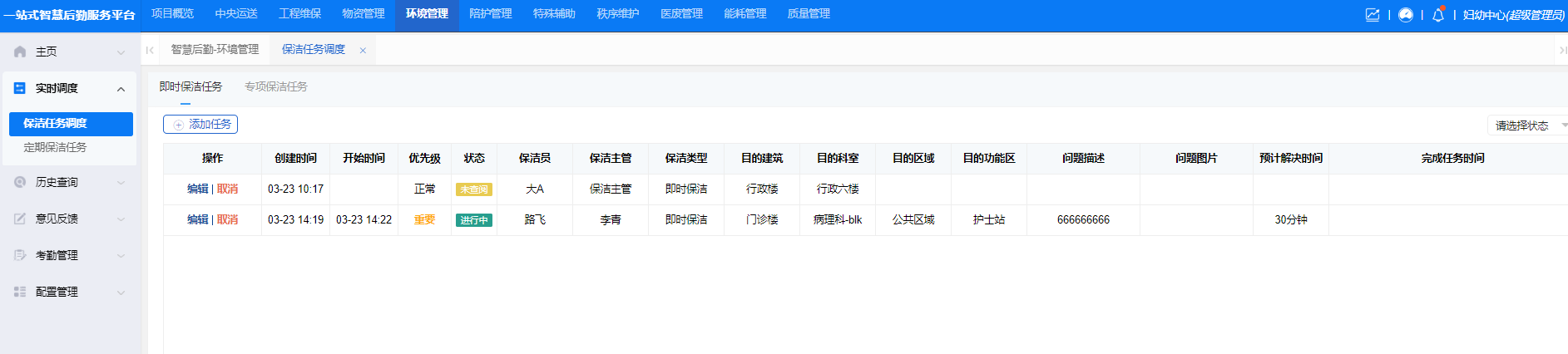Click the 优先级 column header
This screenshot has height=354, width=1568.
[x=425, y=159]
